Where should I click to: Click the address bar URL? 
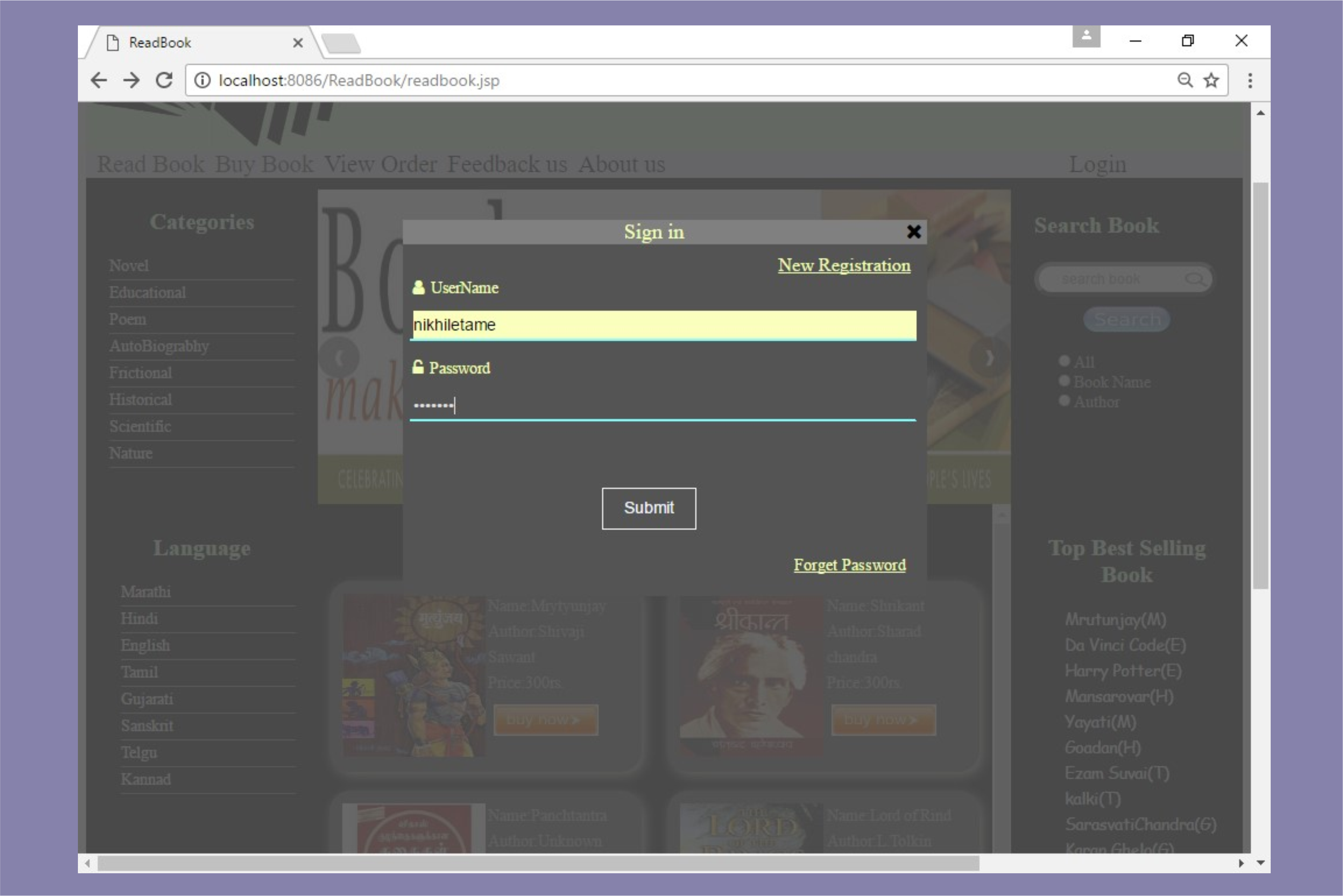pos(359,80)
